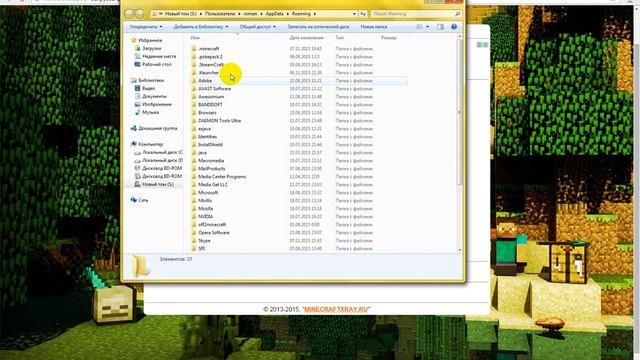Select 'Новый том (S:)' in the navigation pane

coord(158,184)
